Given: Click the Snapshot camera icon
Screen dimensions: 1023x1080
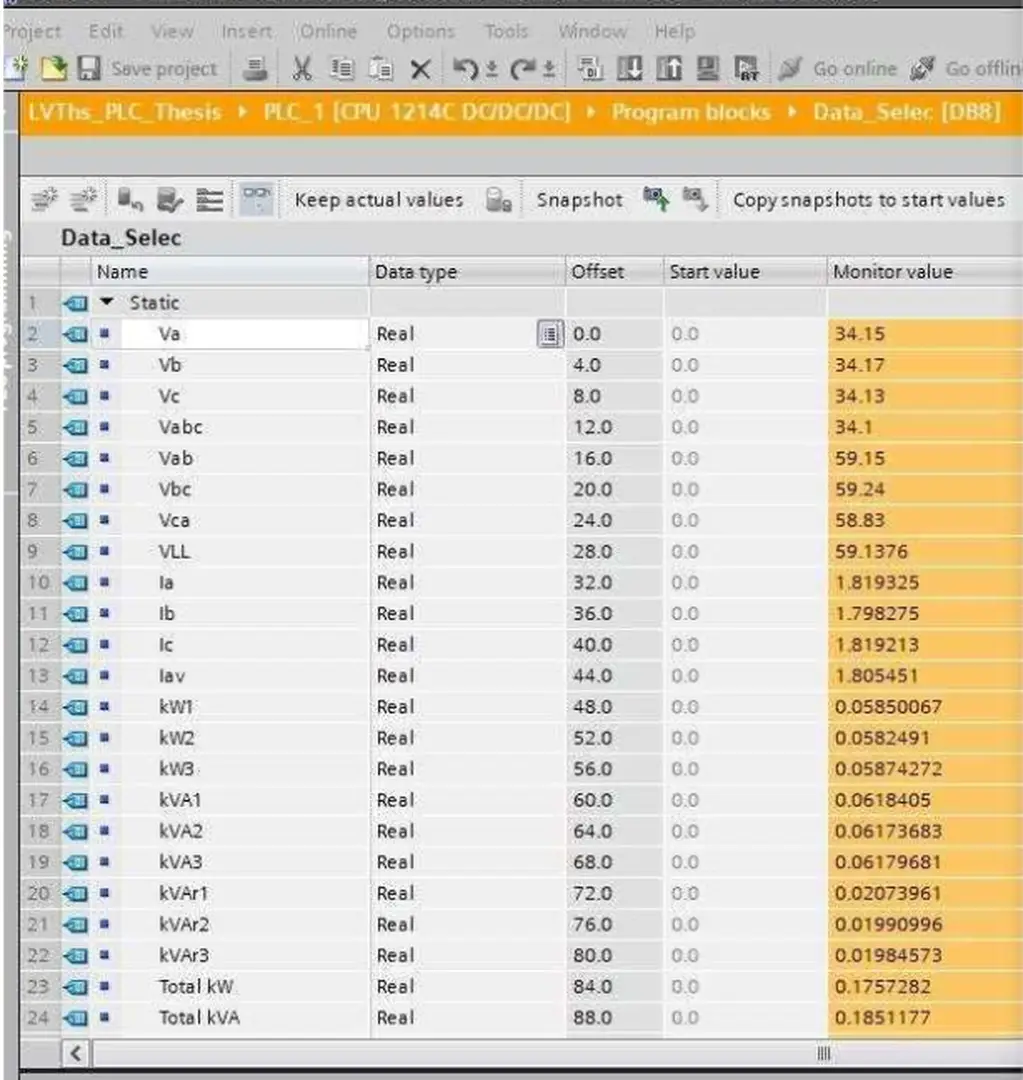Looking at the screenshot, I should 499,200.
